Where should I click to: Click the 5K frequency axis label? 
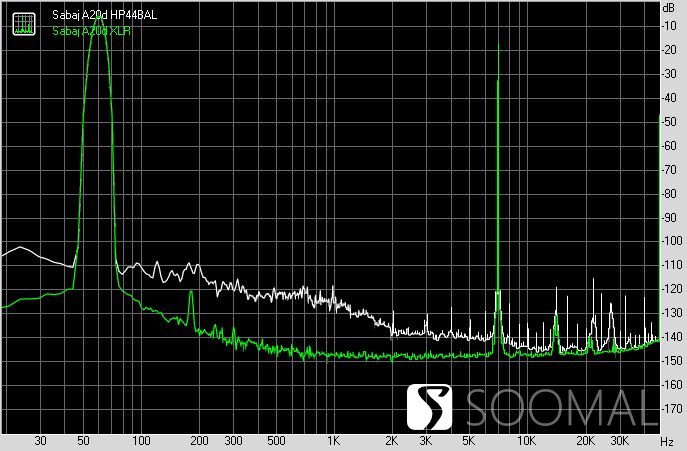[468, 440]
